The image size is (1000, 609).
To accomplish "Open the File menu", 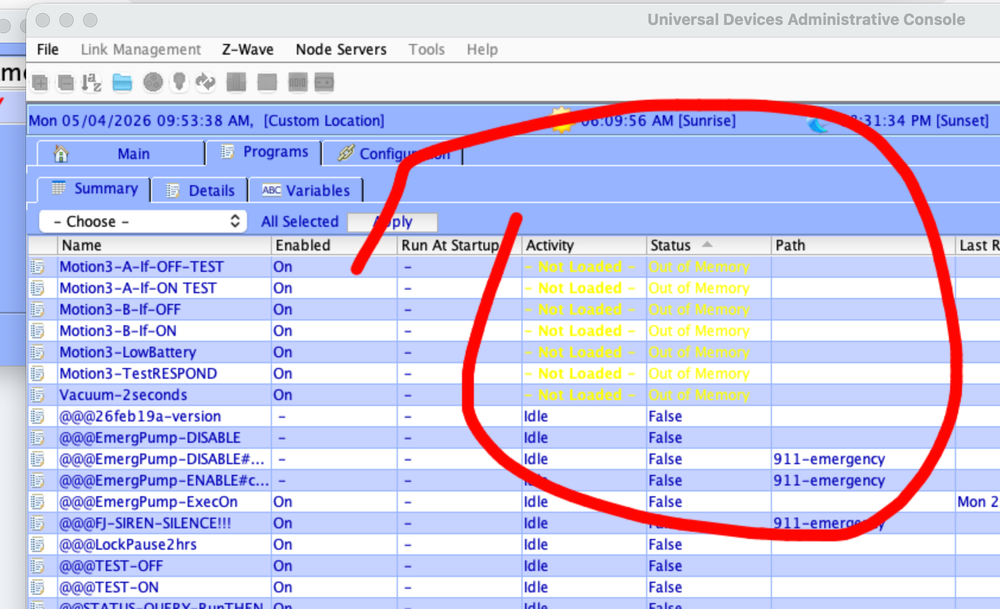I will coord(48,50).
